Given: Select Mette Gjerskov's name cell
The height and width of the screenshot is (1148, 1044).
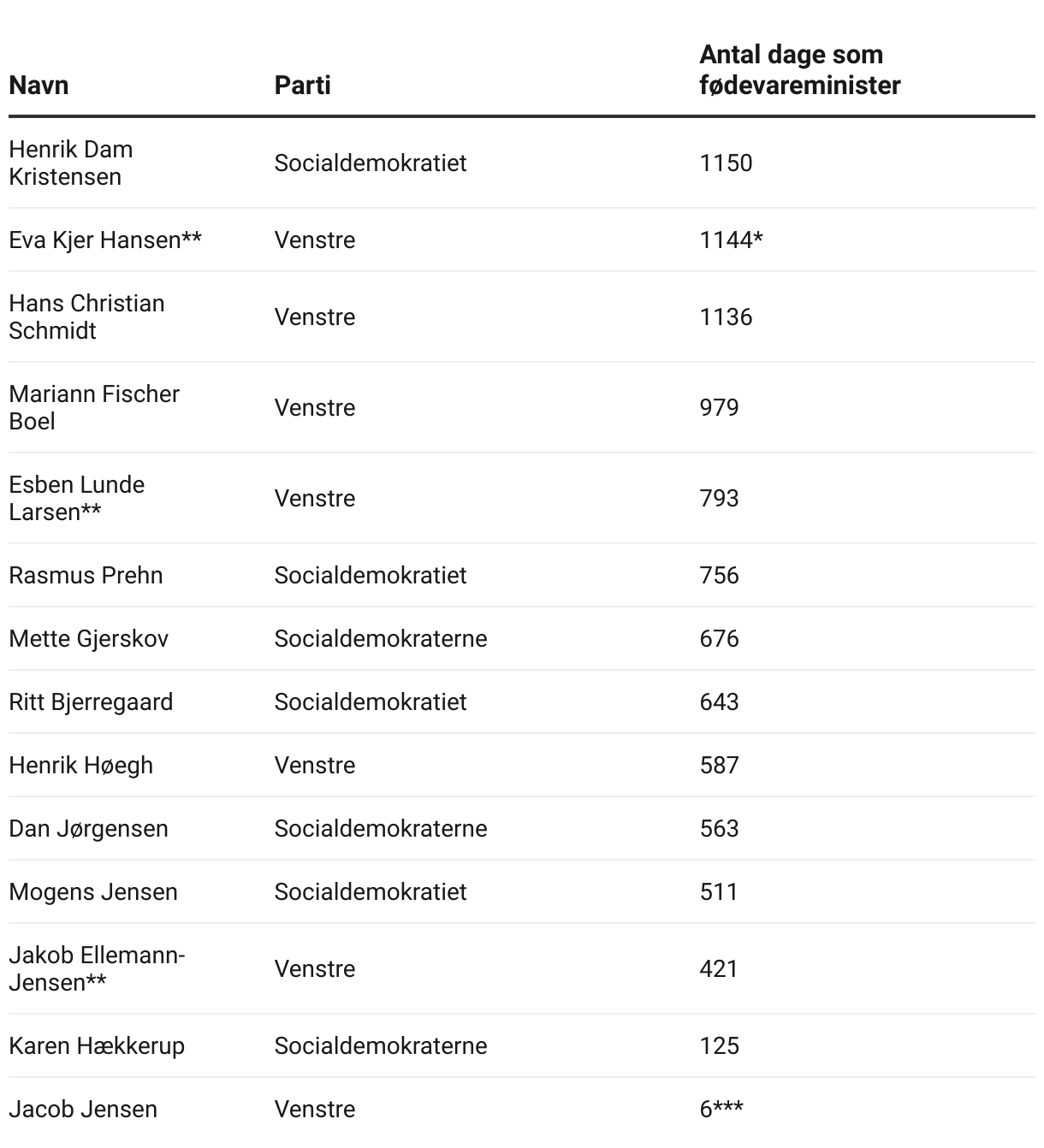Looking at the screenshot, I should (89, 638).
